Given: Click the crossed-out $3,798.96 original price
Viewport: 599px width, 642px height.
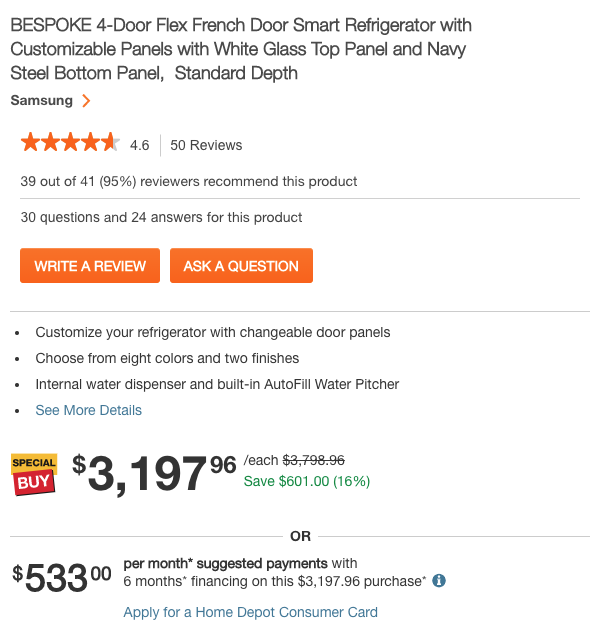Looking at the screenshot, I should pos(314,460).
